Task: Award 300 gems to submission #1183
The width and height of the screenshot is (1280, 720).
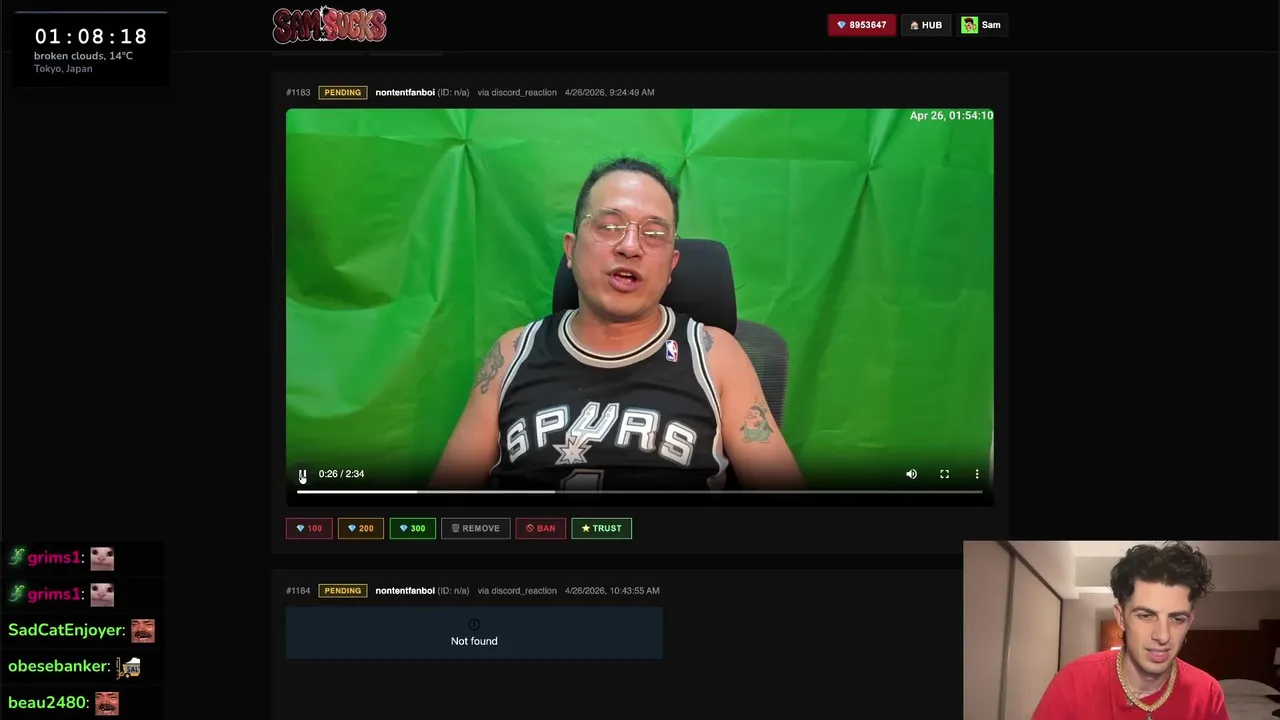Action: click(412, 528)
